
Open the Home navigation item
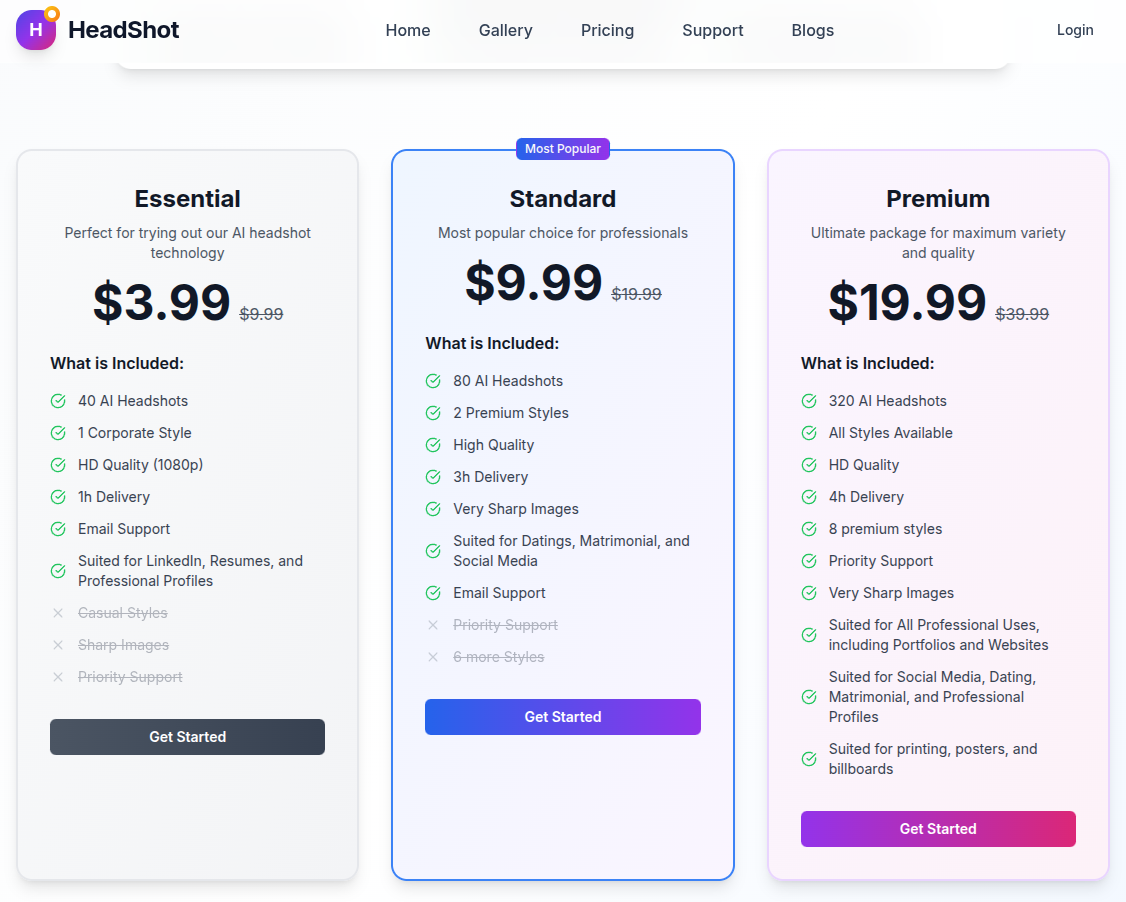(x=408, y=30)
